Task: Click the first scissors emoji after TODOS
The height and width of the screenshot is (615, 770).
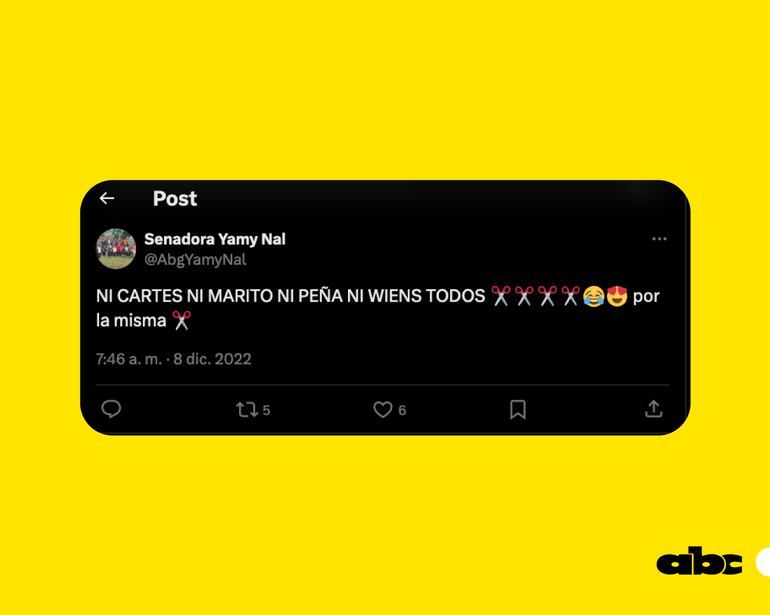Action: [x=501, y=296]
